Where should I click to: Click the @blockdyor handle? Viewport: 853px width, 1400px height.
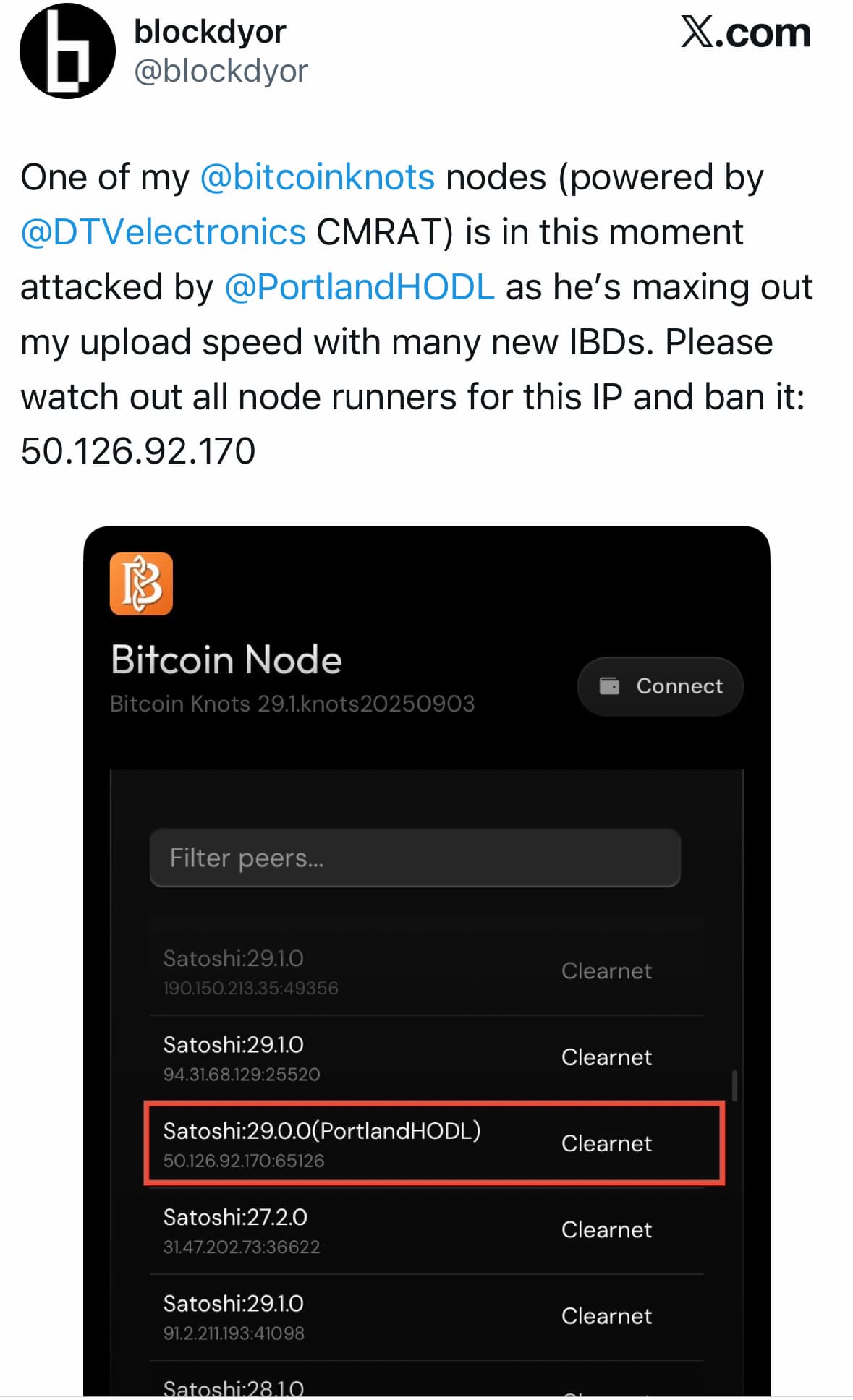pos(221,71)
